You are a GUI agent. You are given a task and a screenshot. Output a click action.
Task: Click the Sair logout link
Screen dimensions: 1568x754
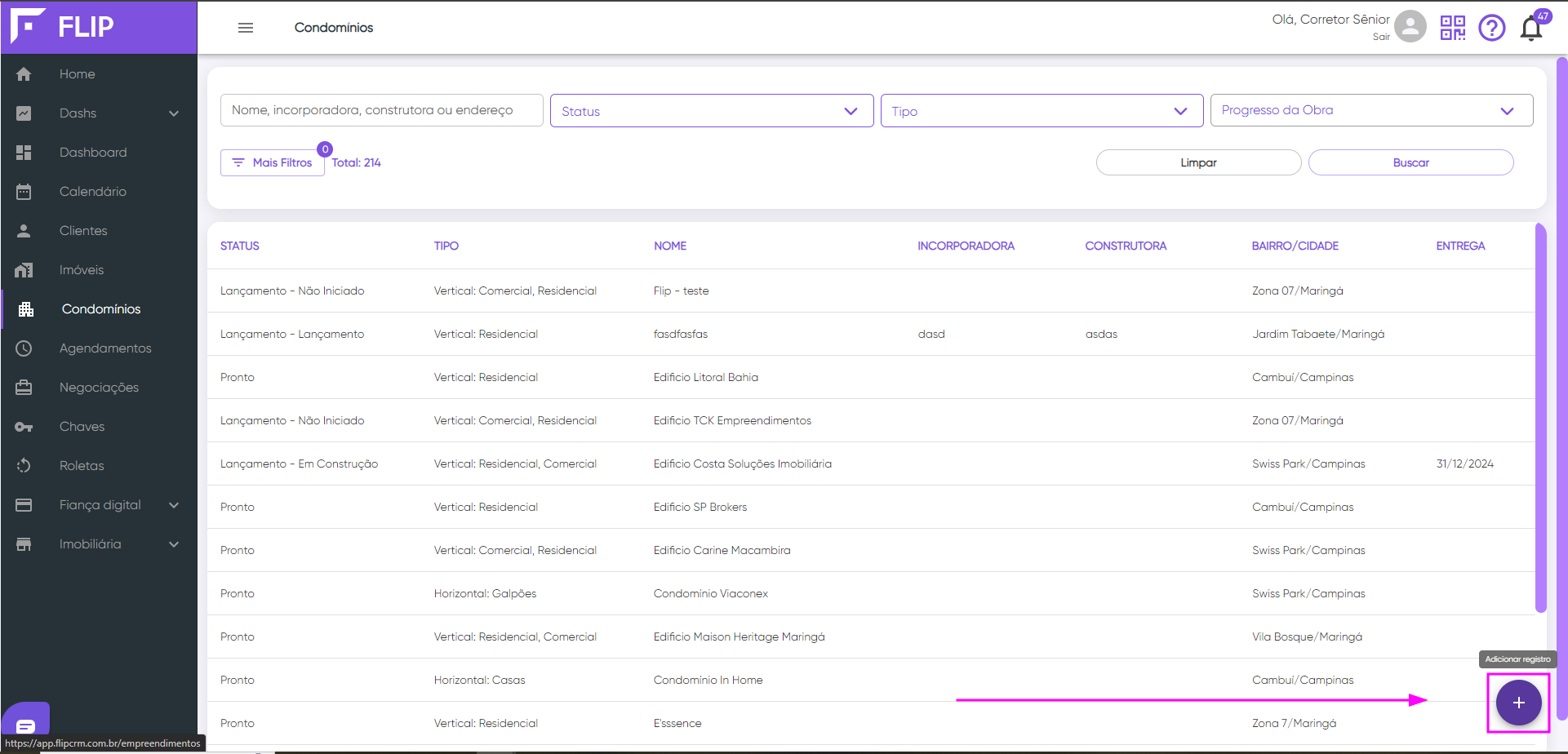pyautogui.click(x=1381, y=37)
